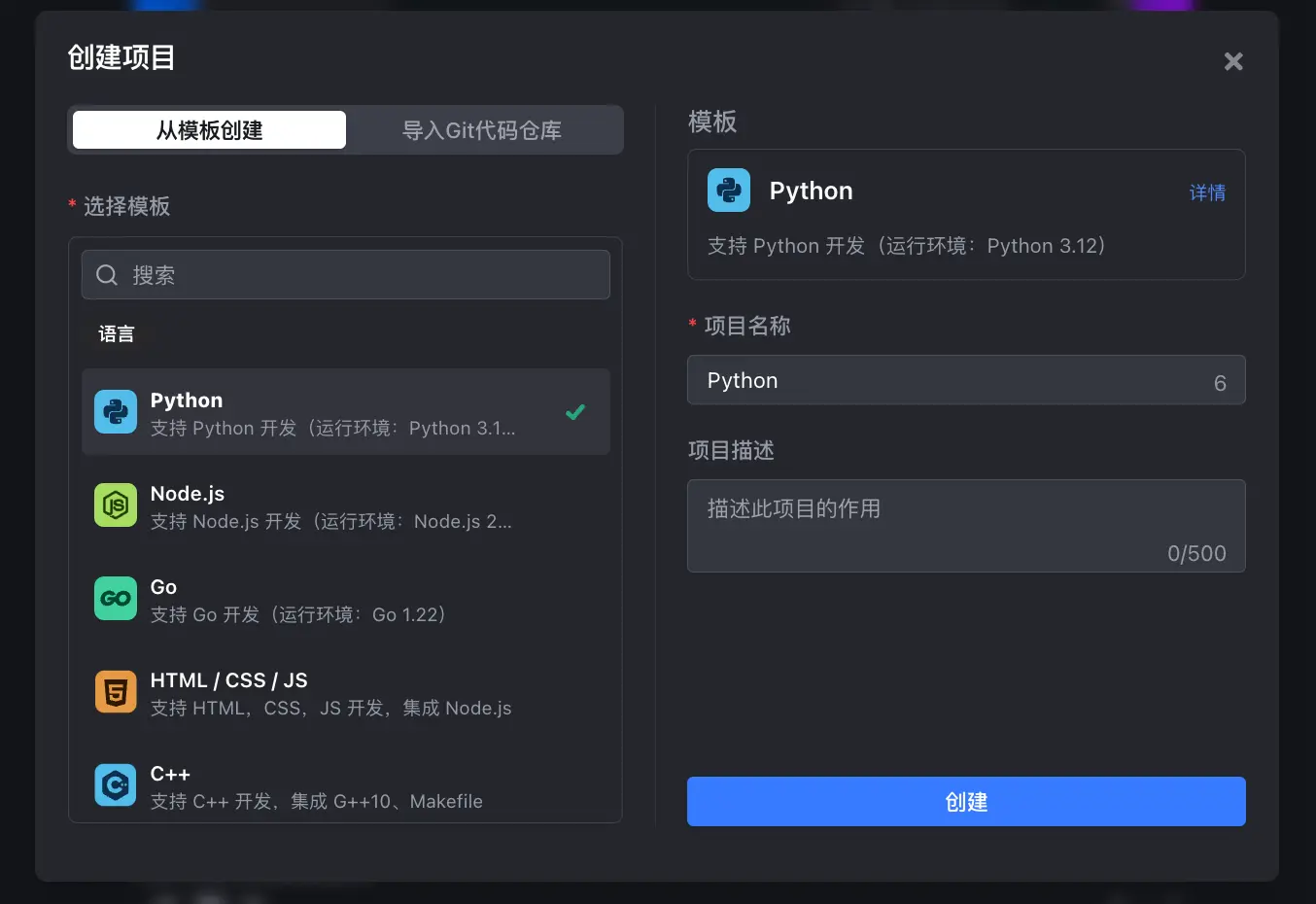Screen dimensions: 1316x904
Task: Click the 项目描述 text area
Action: click(x=966, y=526)
